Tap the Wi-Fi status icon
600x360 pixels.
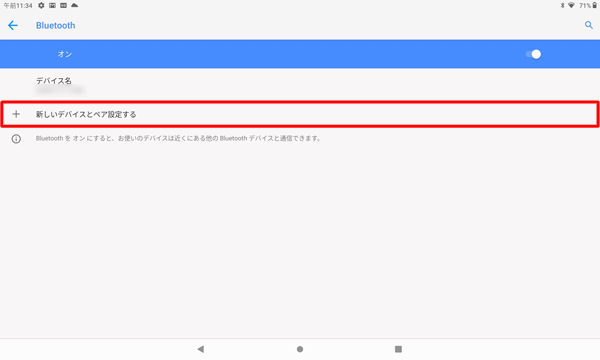point(571,5)
